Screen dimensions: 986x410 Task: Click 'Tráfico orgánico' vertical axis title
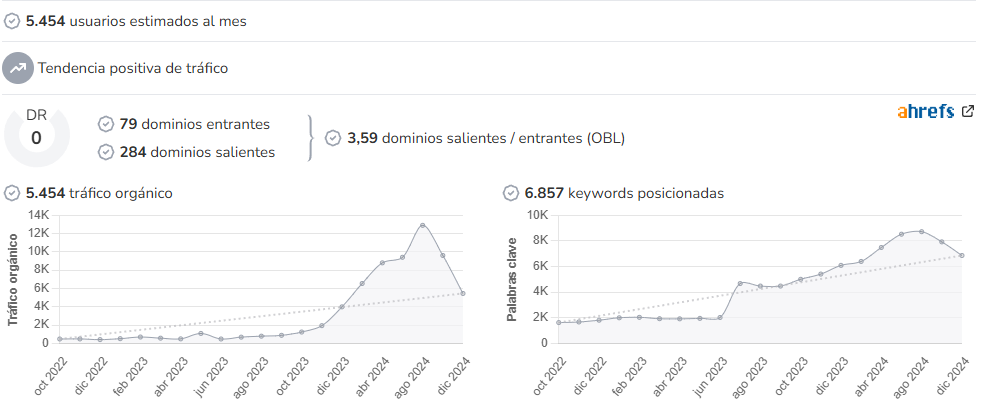[x=12, y=280]
